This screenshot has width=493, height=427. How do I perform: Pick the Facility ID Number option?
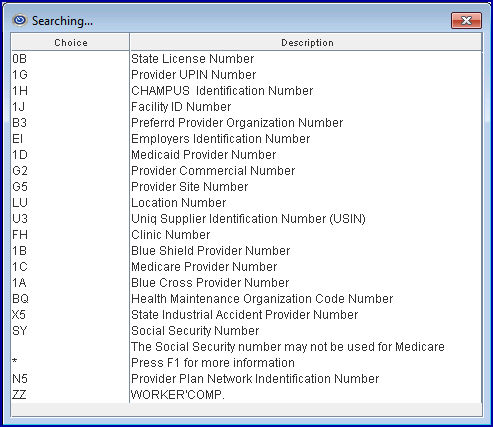pos(247,107)
